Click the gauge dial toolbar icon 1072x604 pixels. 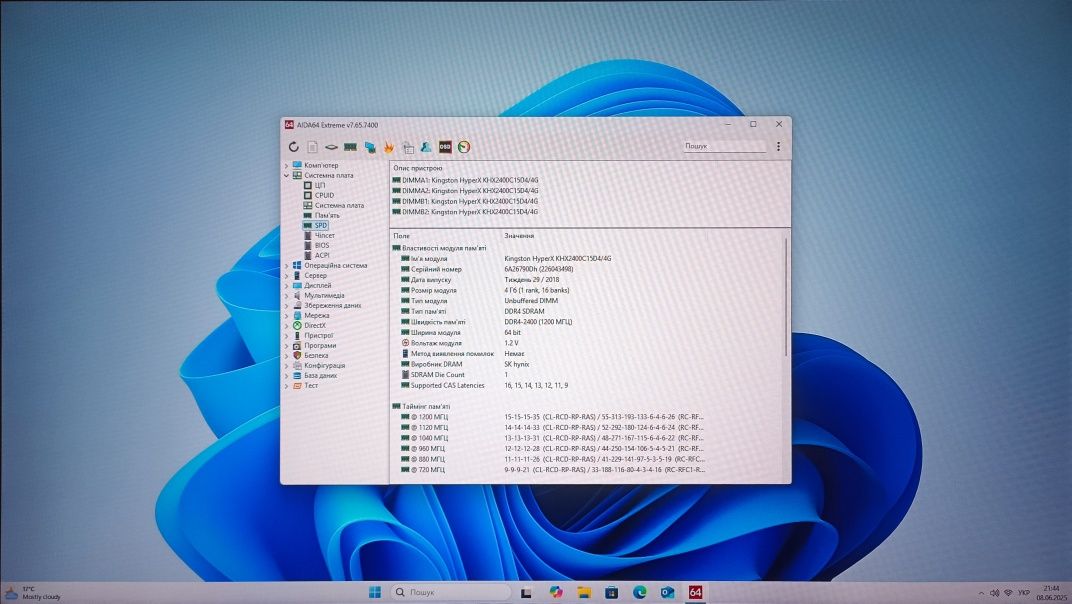pos(464,147)
